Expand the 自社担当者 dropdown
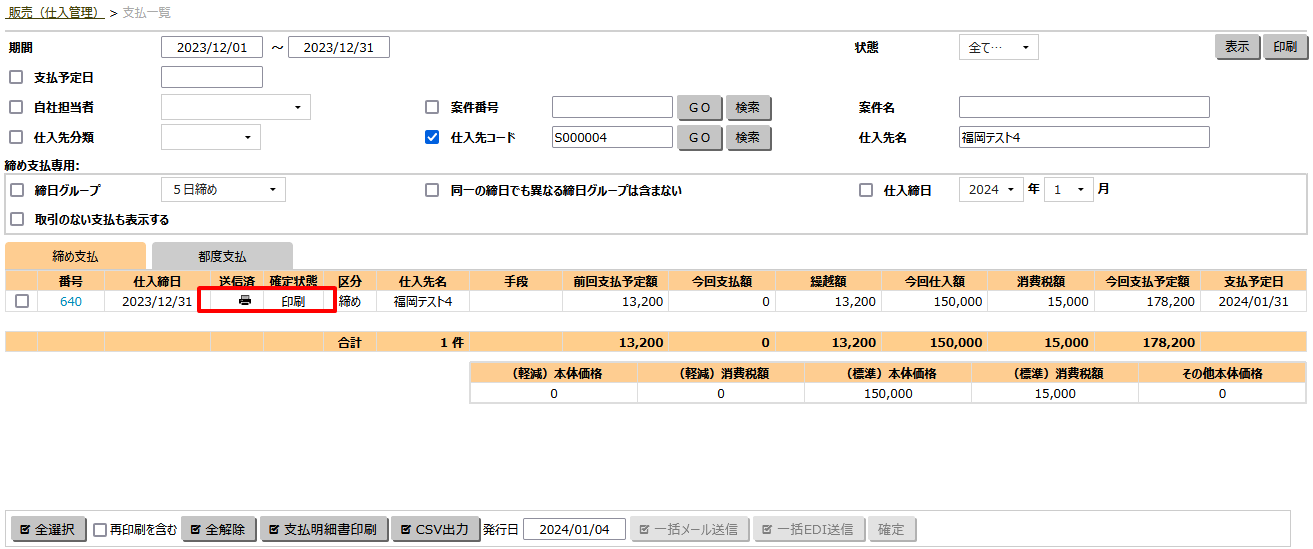 (235, 107)
